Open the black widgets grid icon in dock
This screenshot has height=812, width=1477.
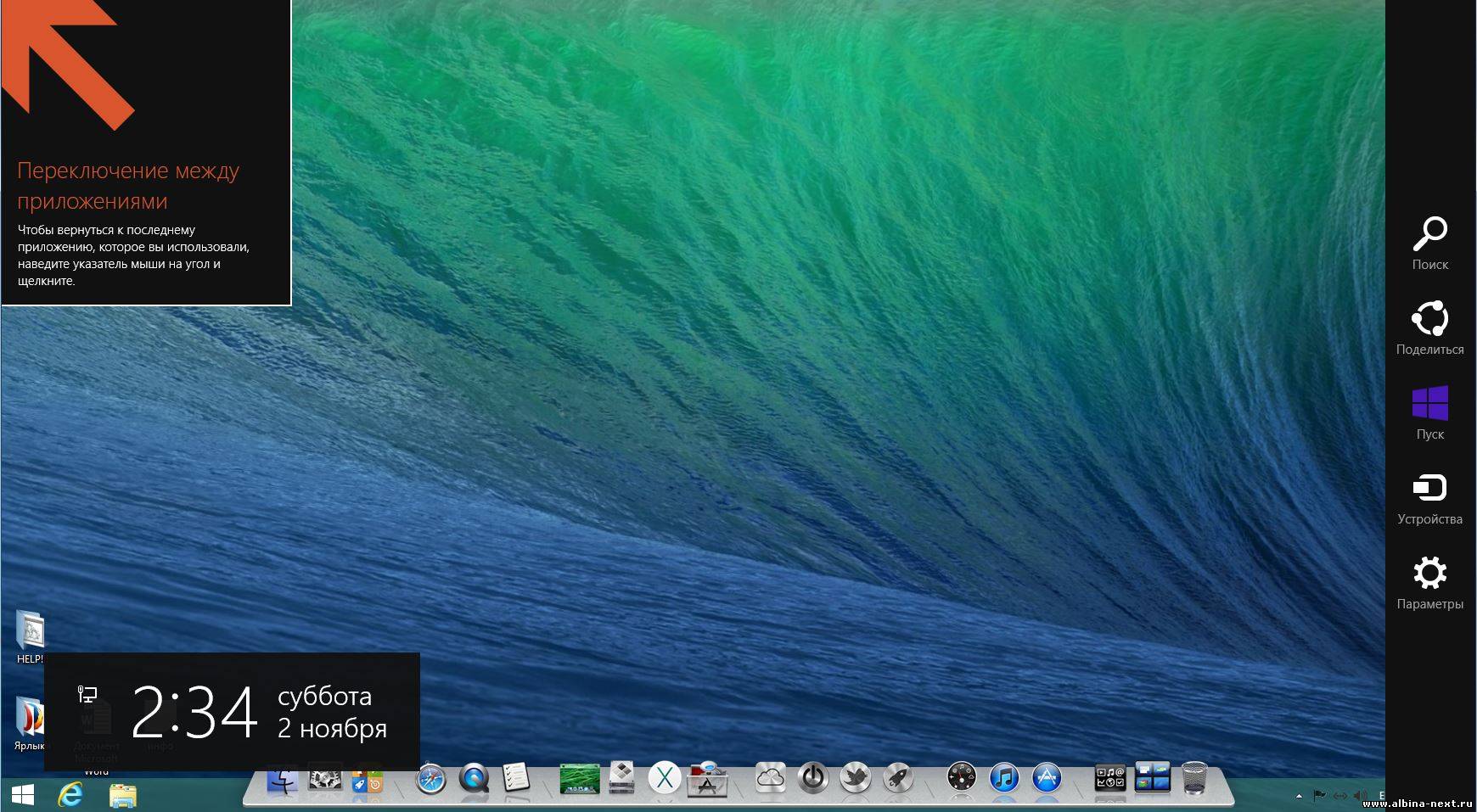tap(1110, 778)
